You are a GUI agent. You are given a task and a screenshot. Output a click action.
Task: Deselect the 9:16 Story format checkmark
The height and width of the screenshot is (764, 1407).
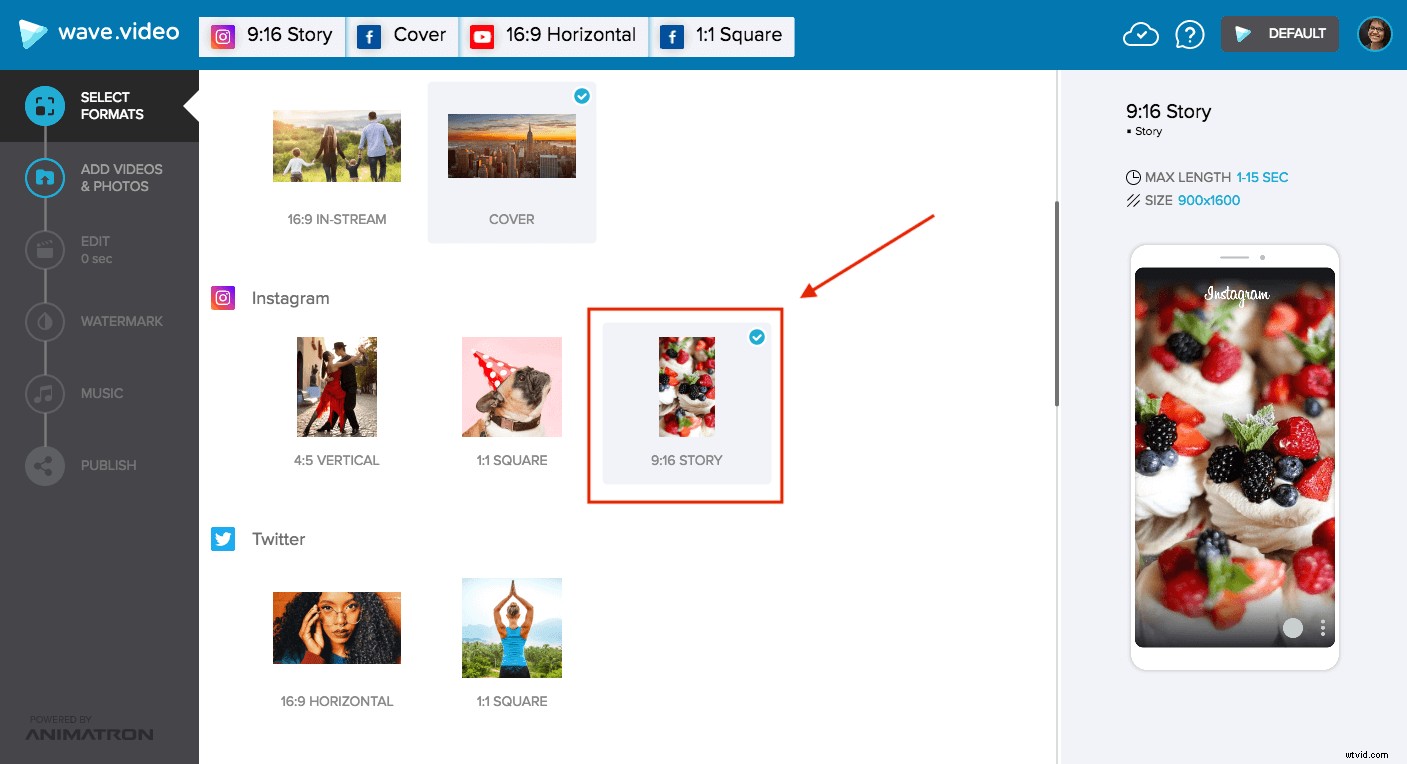point(757,337)
